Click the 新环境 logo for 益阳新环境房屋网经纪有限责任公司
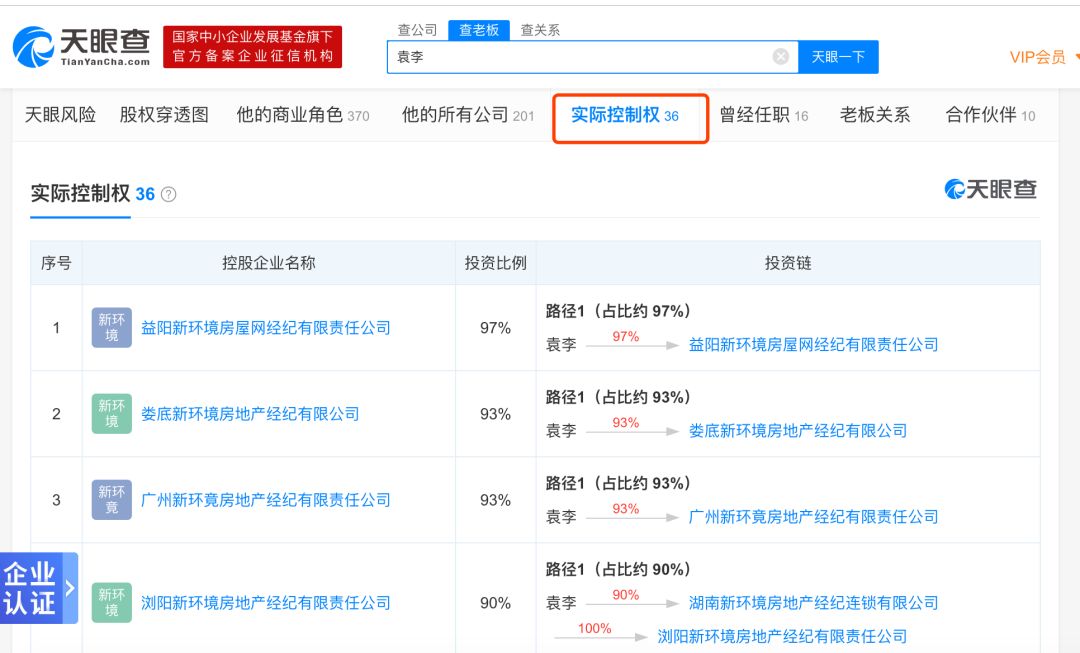The height and width of the screenshot is (653, 1080). pos(112,327)
